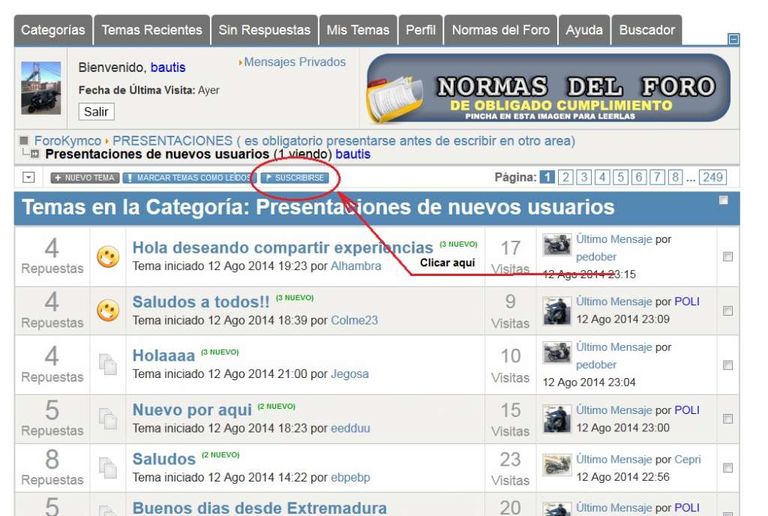This screenshot has height=516, width=768.
Task: Click bautis user avatar image
Action: (x=41, y=88)
